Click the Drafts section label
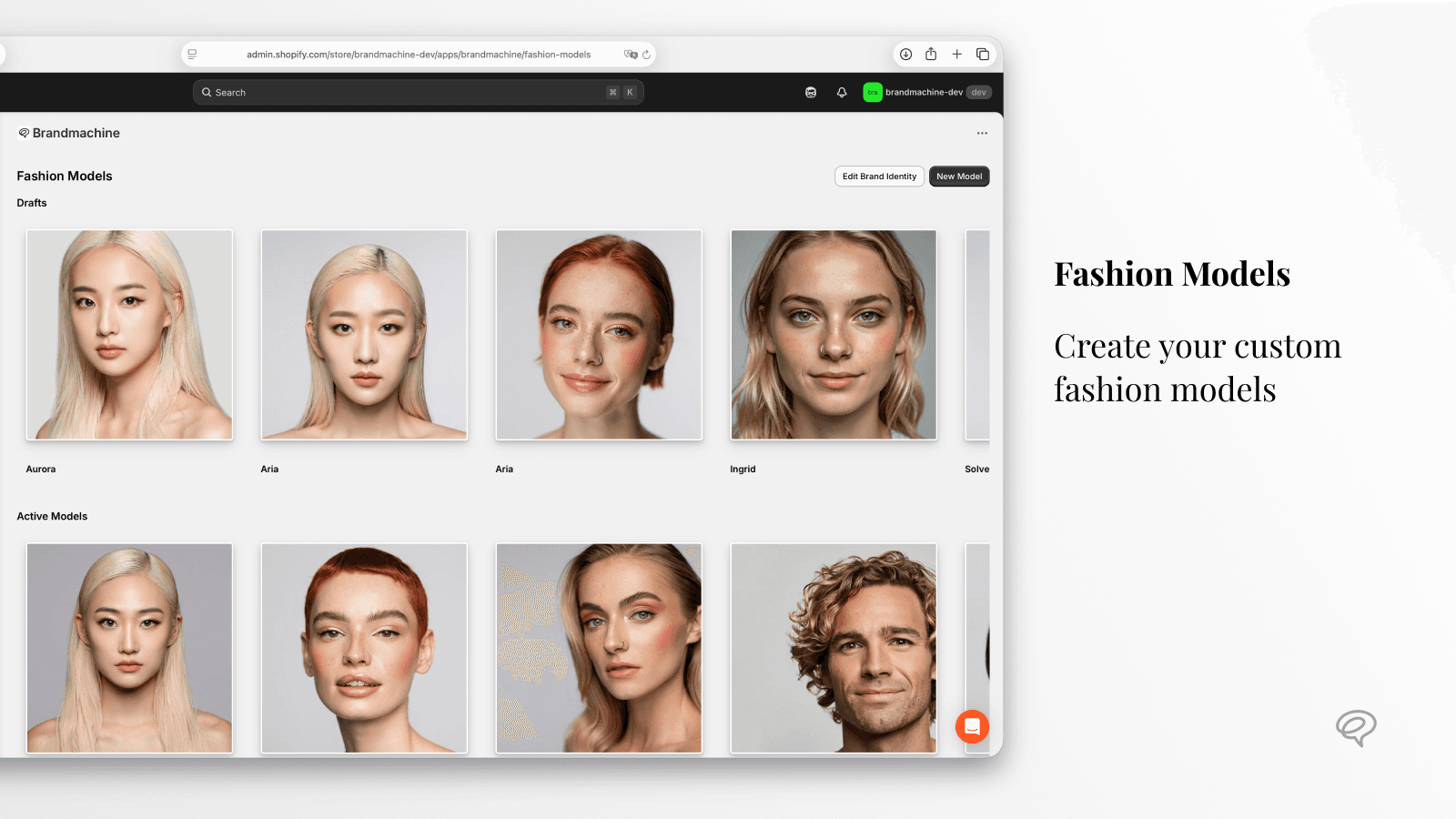The image size is (1456, 819). pyautogui.click(x=32, y=203)
